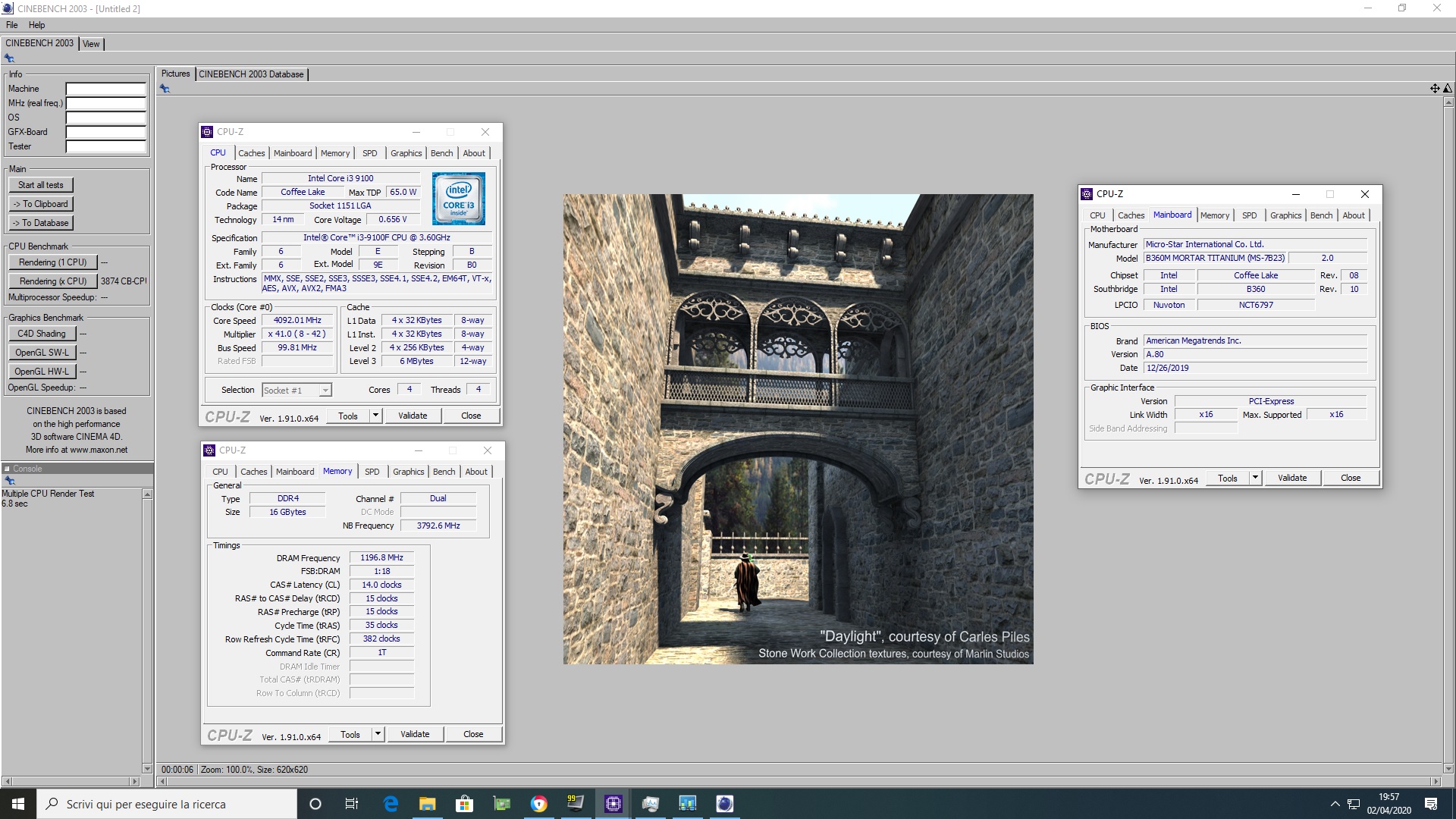
Task: Open Mainboard tab in CPU-Z Memory window
Action: [295, 472]
